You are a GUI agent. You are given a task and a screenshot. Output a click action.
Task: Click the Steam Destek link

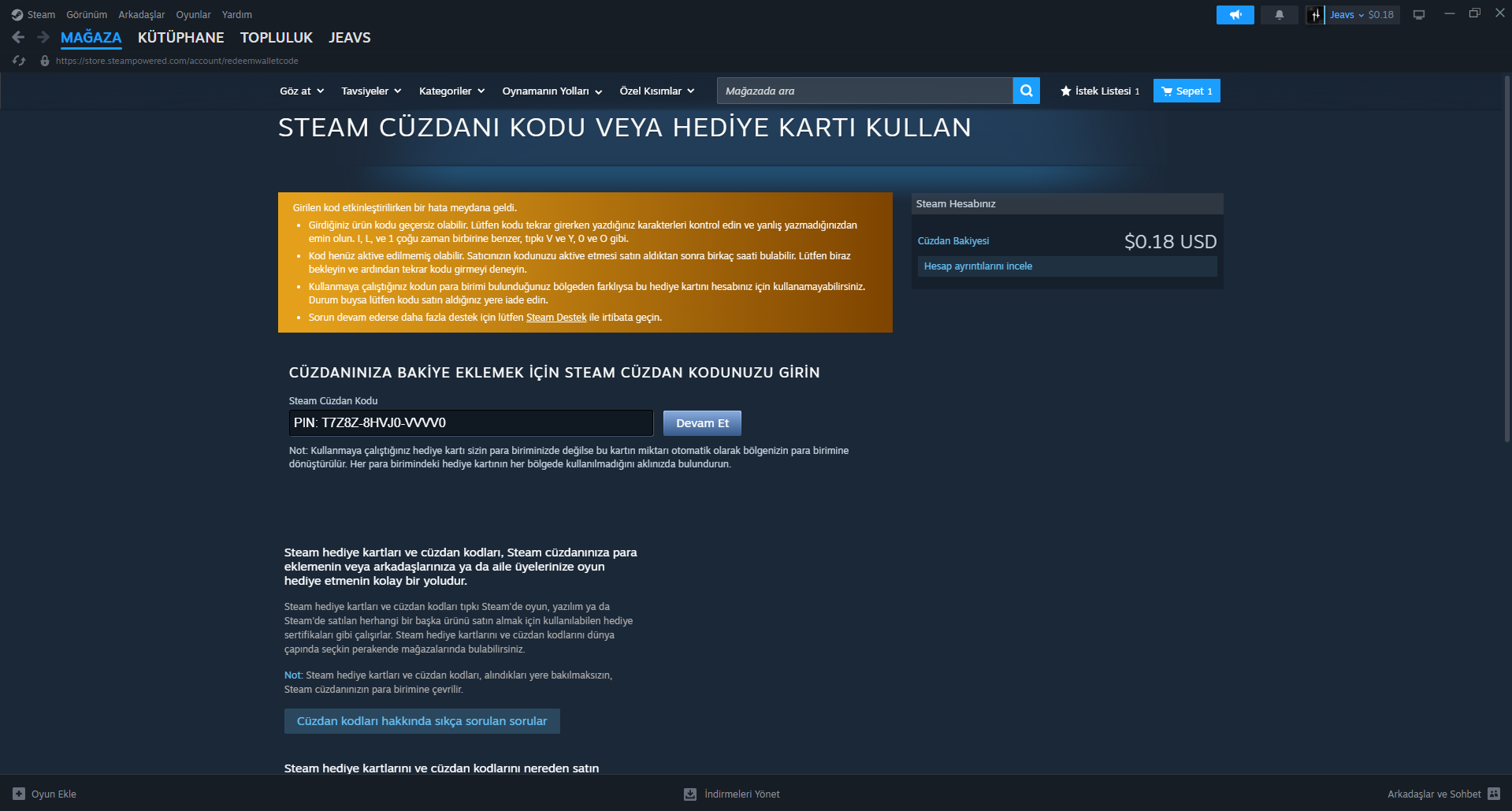pyautogui.click(x=556, y=318)
